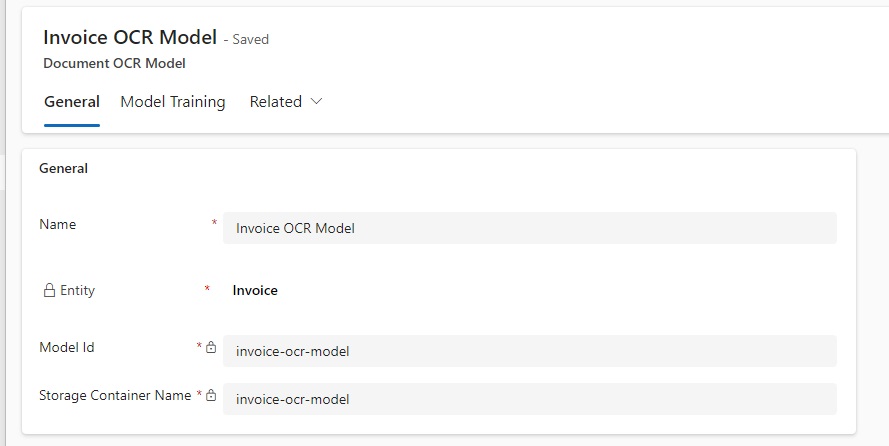
Task: Click the Name field label
Action: [57, 225]
